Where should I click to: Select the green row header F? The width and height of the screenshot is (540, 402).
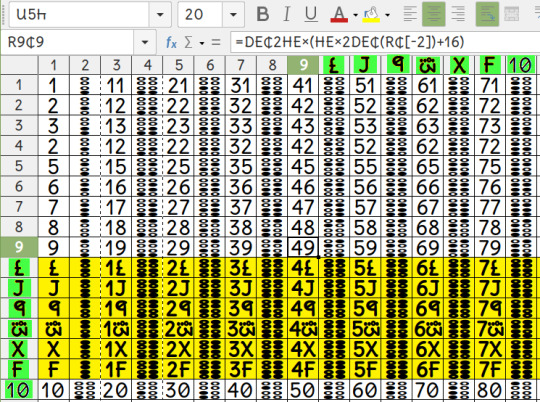click(x=19, y=369)
